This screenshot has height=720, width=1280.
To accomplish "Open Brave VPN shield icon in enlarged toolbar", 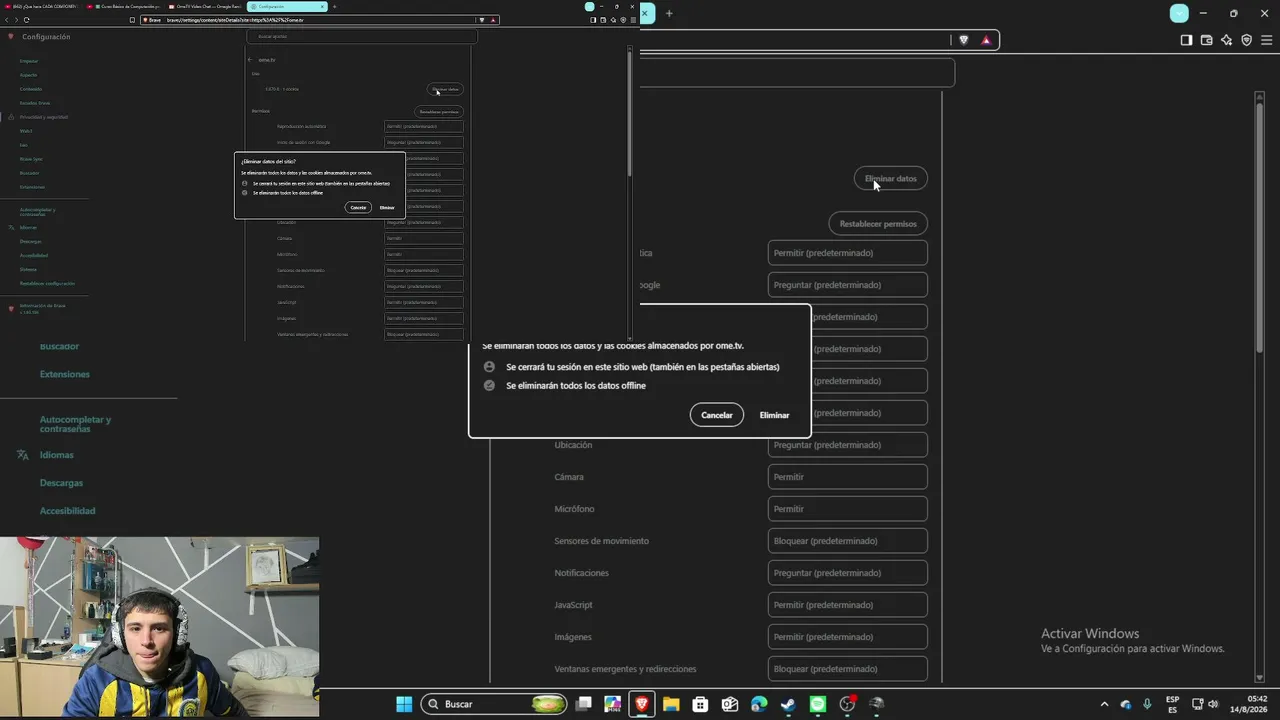I will click(1247, 40).
